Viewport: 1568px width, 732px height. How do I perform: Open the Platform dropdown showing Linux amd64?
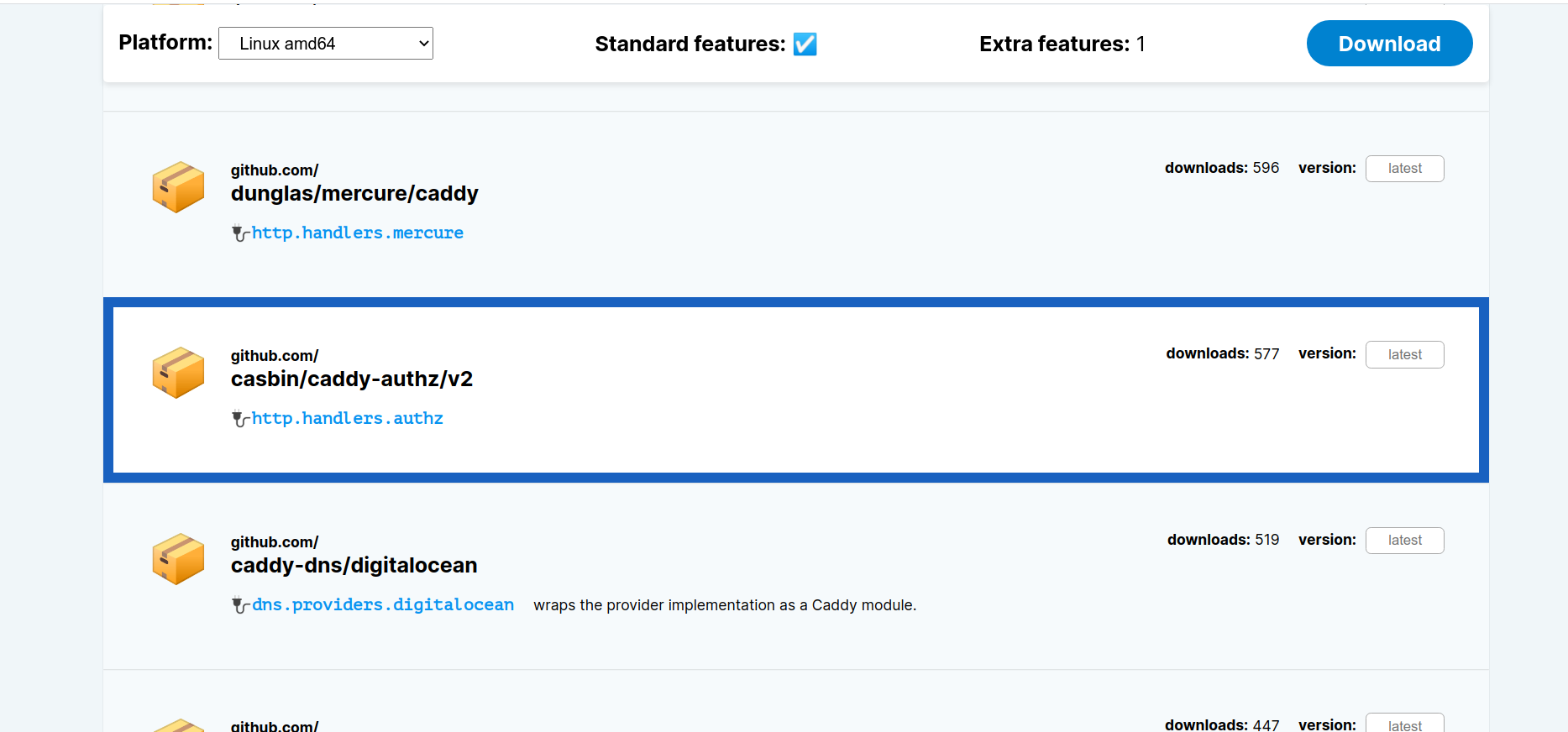pos(325,43)
